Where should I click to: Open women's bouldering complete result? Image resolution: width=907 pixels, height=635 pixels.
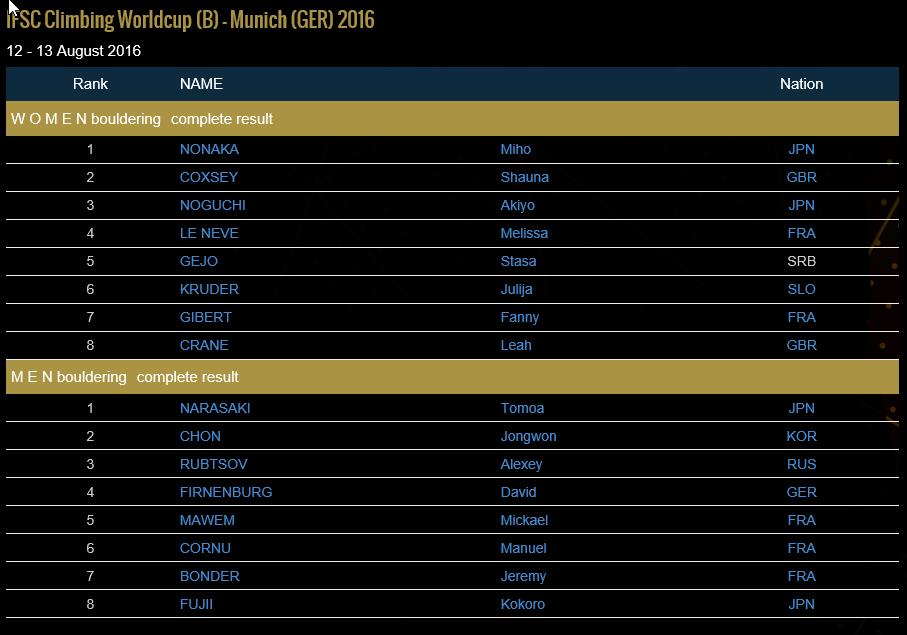point(222,119)
